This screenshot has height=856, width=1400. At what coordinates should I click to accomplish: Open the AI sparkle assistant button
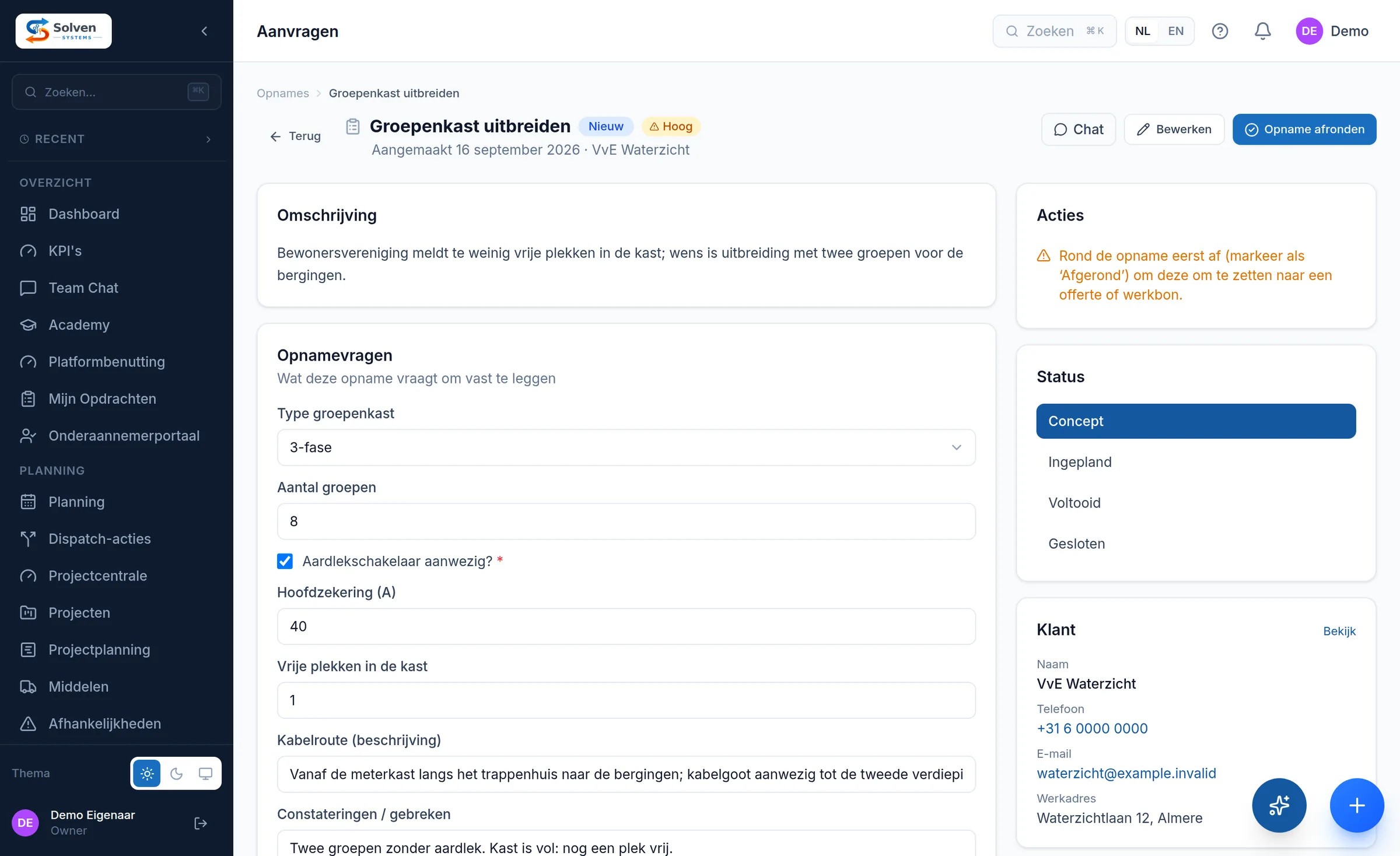1279,805
